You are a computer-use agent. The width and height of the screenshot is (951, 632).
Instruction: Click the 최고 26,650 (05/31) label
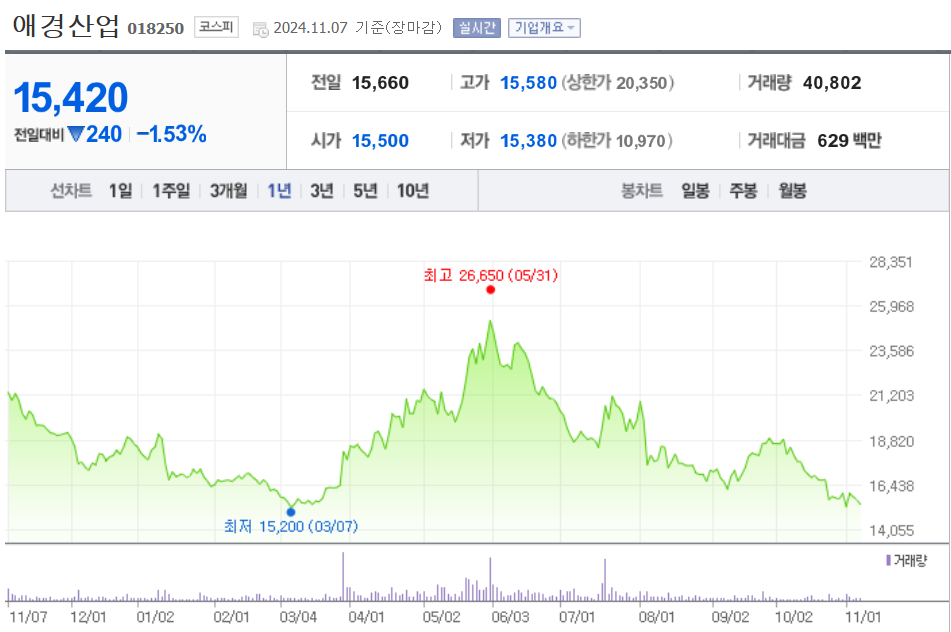click(491, 275)
